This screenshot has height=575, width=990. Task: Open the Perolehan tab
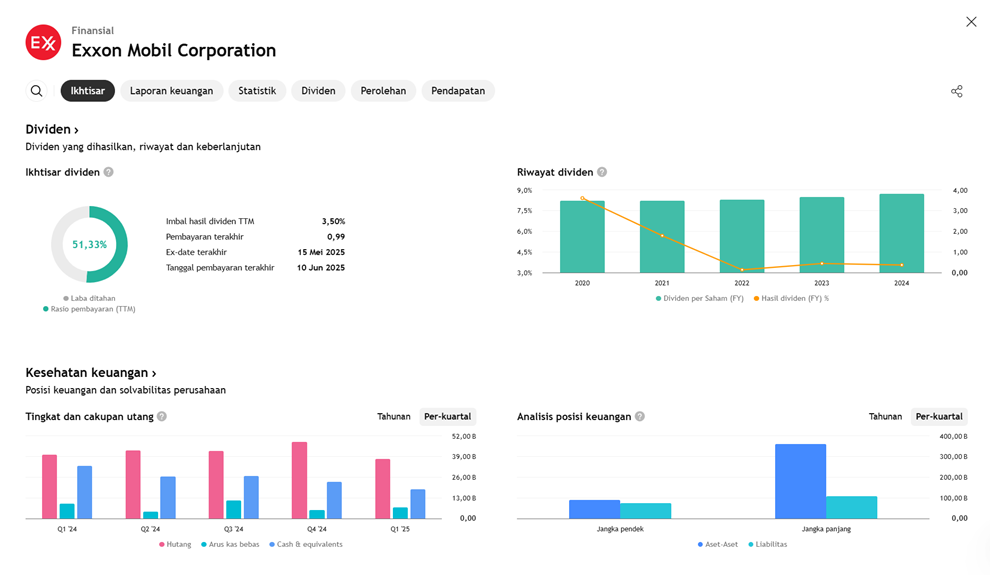pos(383,91)
